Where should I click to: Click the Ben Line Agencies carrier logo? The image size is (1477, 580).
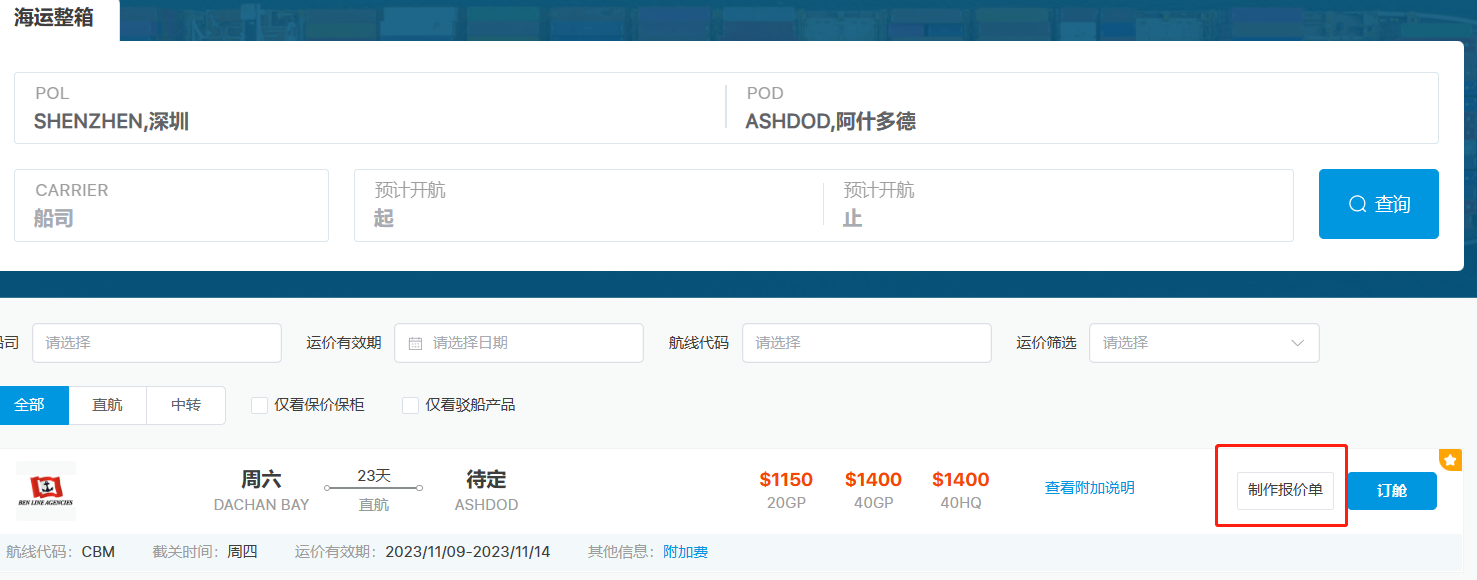pos(45,490)
